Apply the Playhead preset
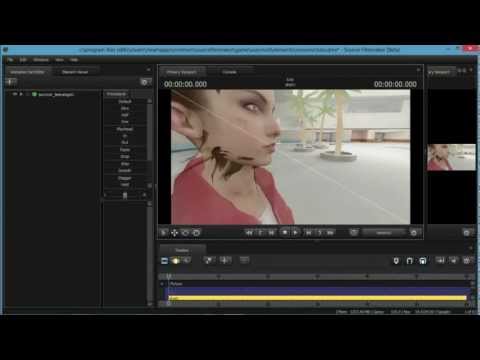 tap(125, 129)
